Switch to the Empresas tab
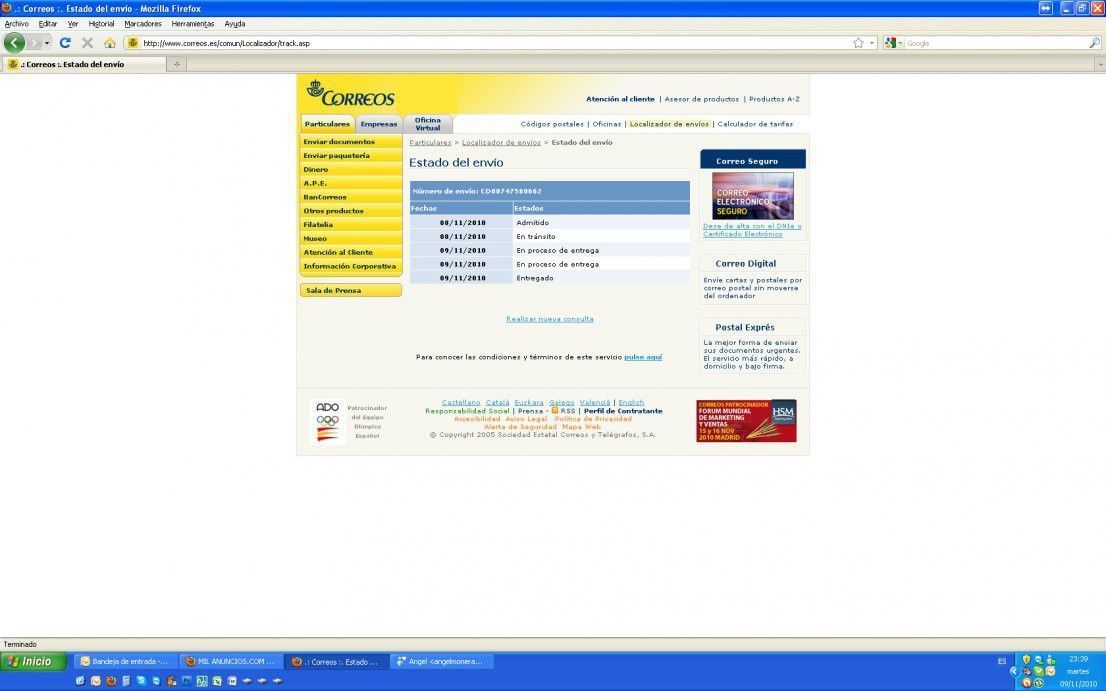Screen dimensions: 1106x691 click(379, 124)
